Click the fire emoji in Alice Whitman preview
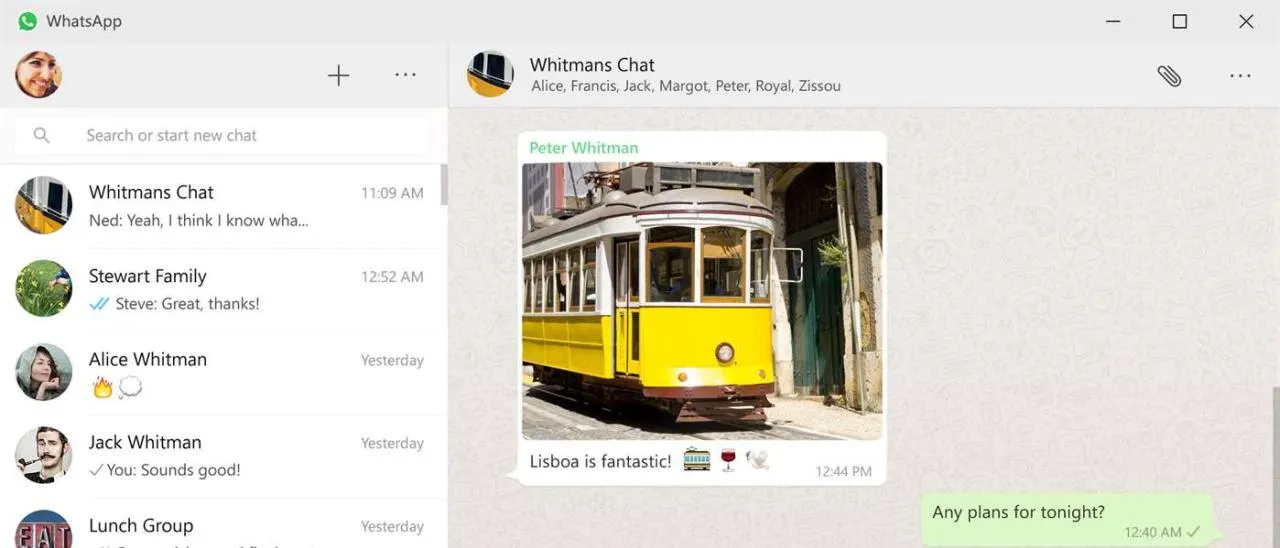This screenshot has height=548, width=1280. 102,387
